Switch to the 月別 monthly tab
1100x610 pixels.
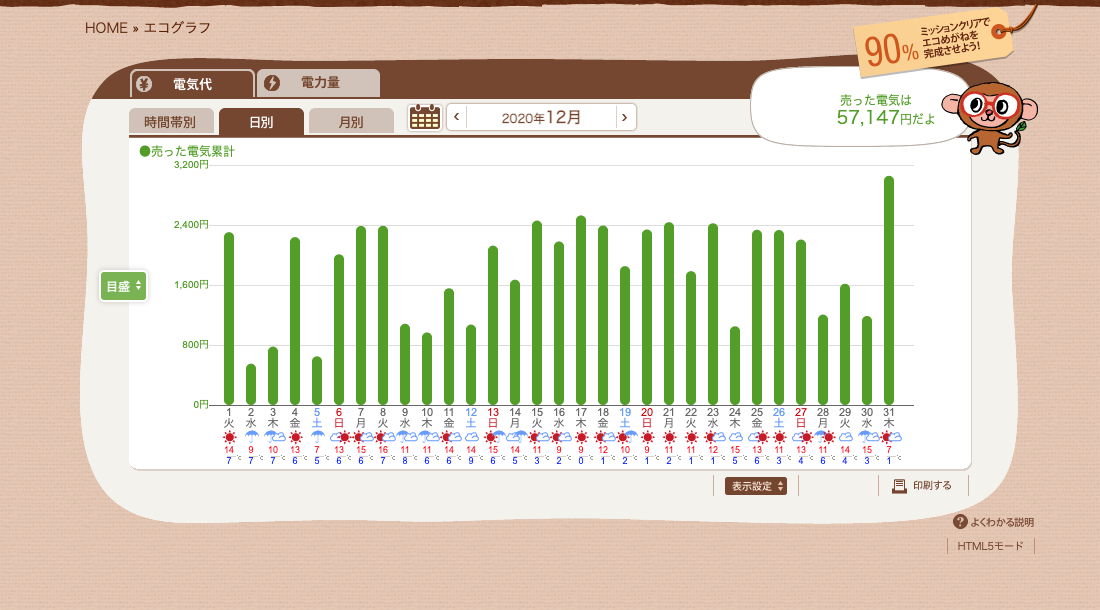351,122
